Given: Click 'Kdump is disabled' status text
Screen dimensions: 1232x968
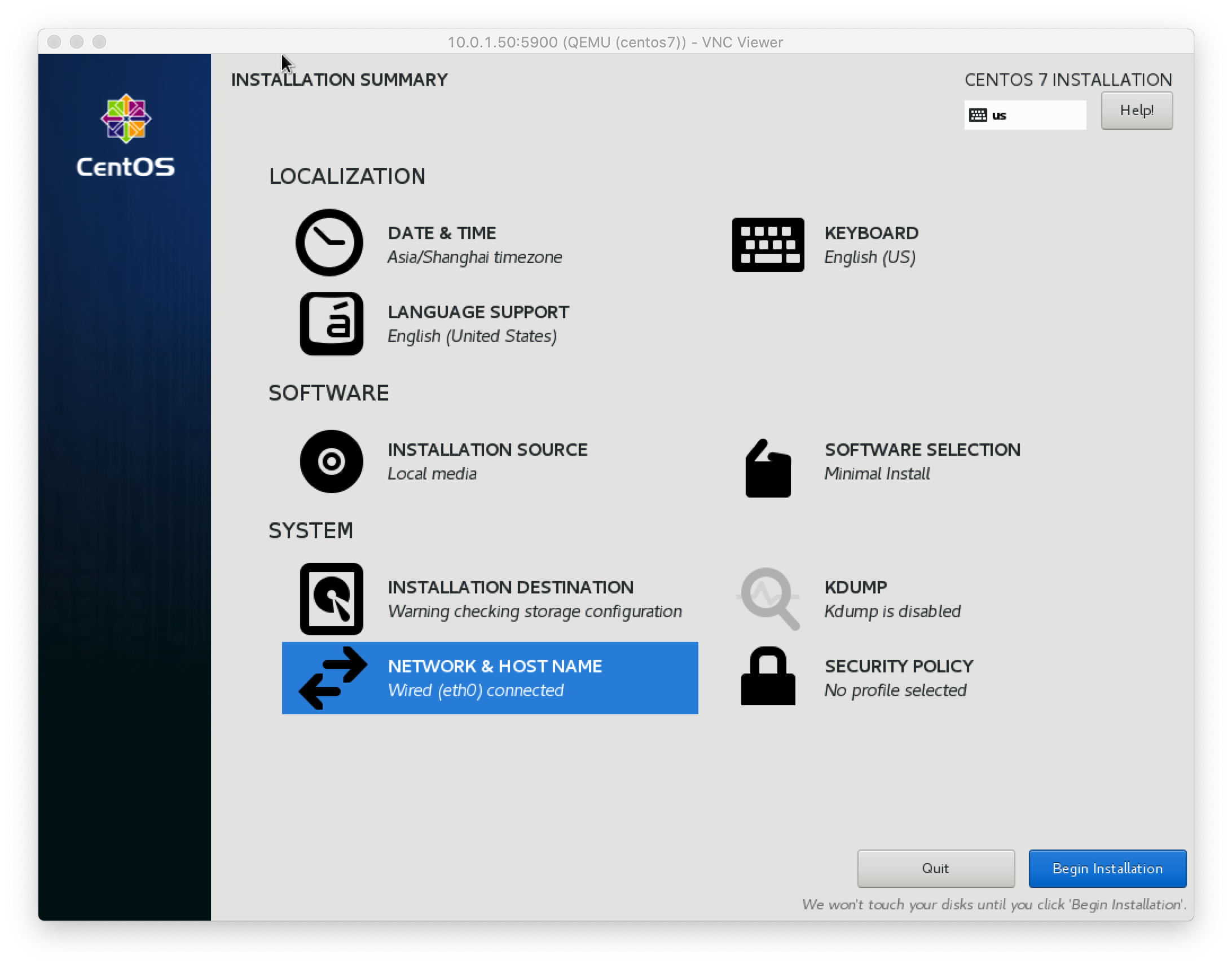Looking at the screenshot, I should tap(892, 611).
